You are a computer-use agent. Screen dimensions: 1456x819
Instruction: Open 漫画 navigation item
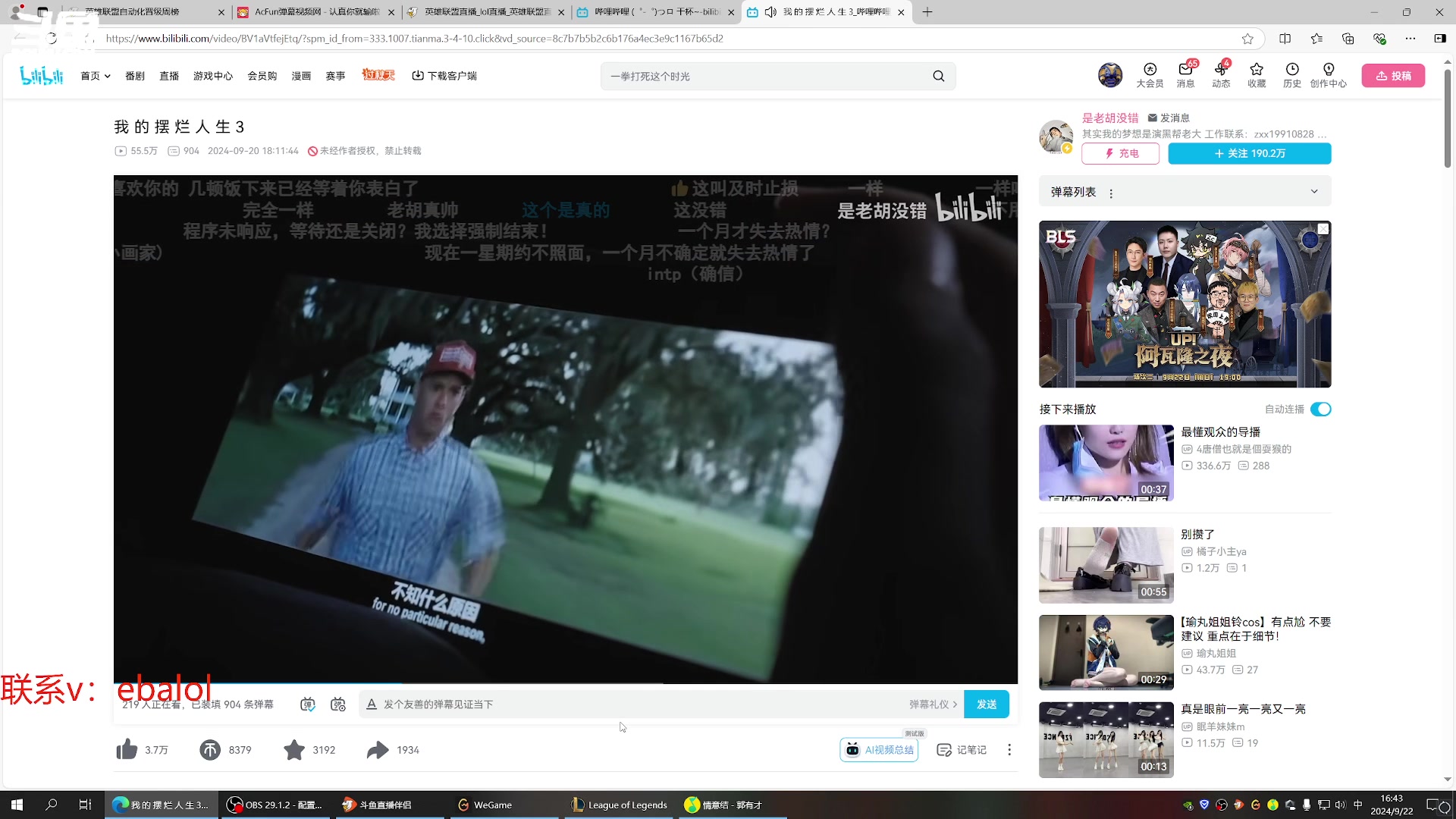(x=302, y=76)
